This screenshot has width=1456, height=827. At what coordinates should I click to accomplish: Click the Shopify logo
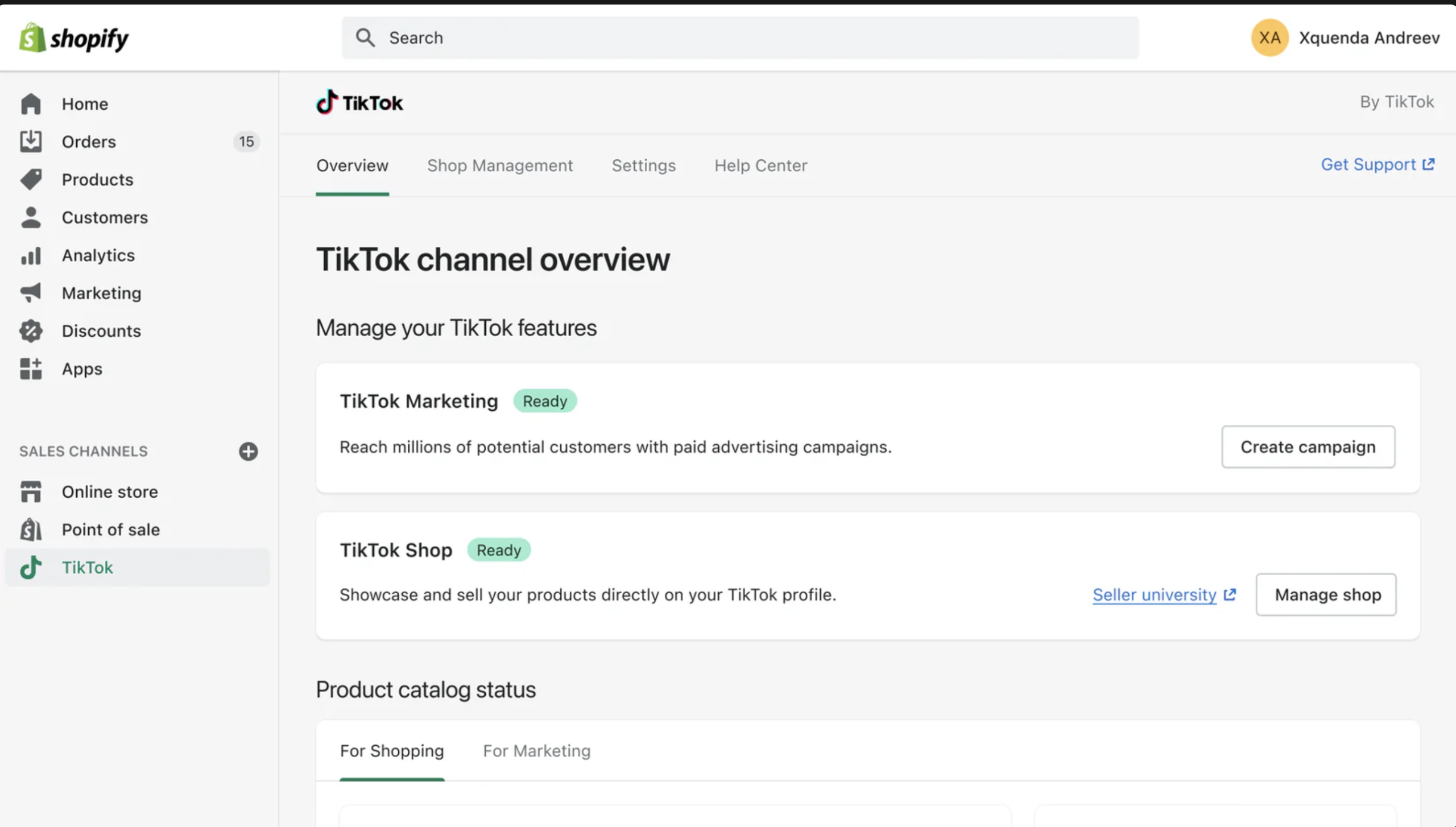[74, 38]
